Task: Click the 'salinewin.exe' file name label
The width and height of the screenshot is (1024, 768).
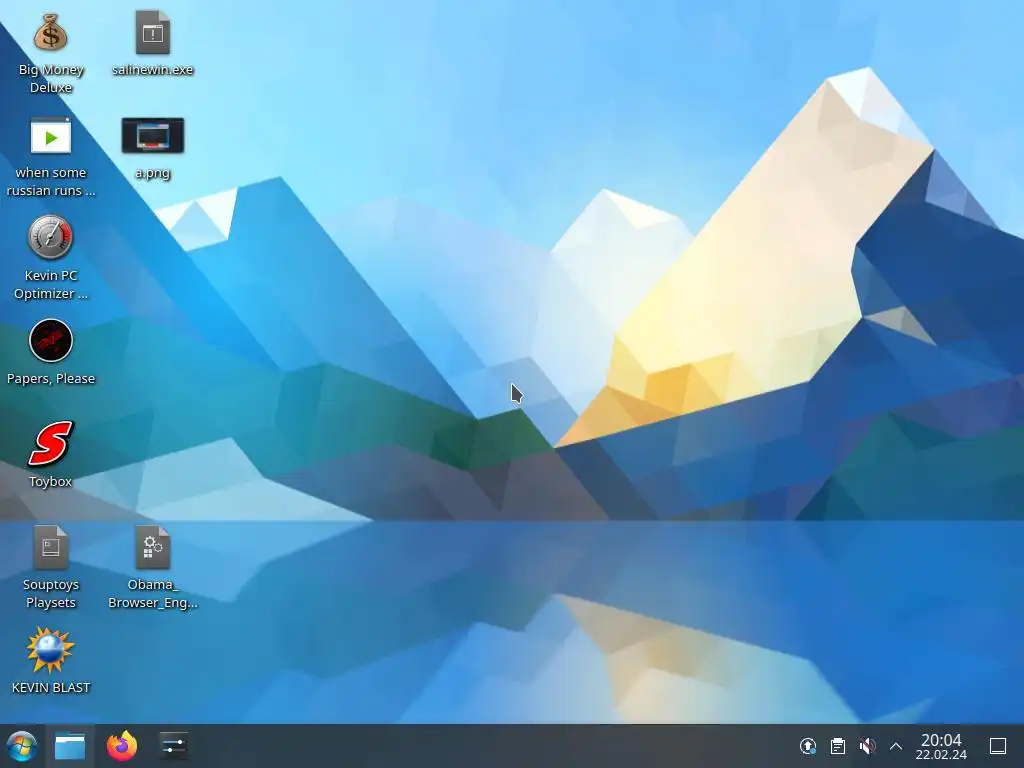Action: pos(153,69)
